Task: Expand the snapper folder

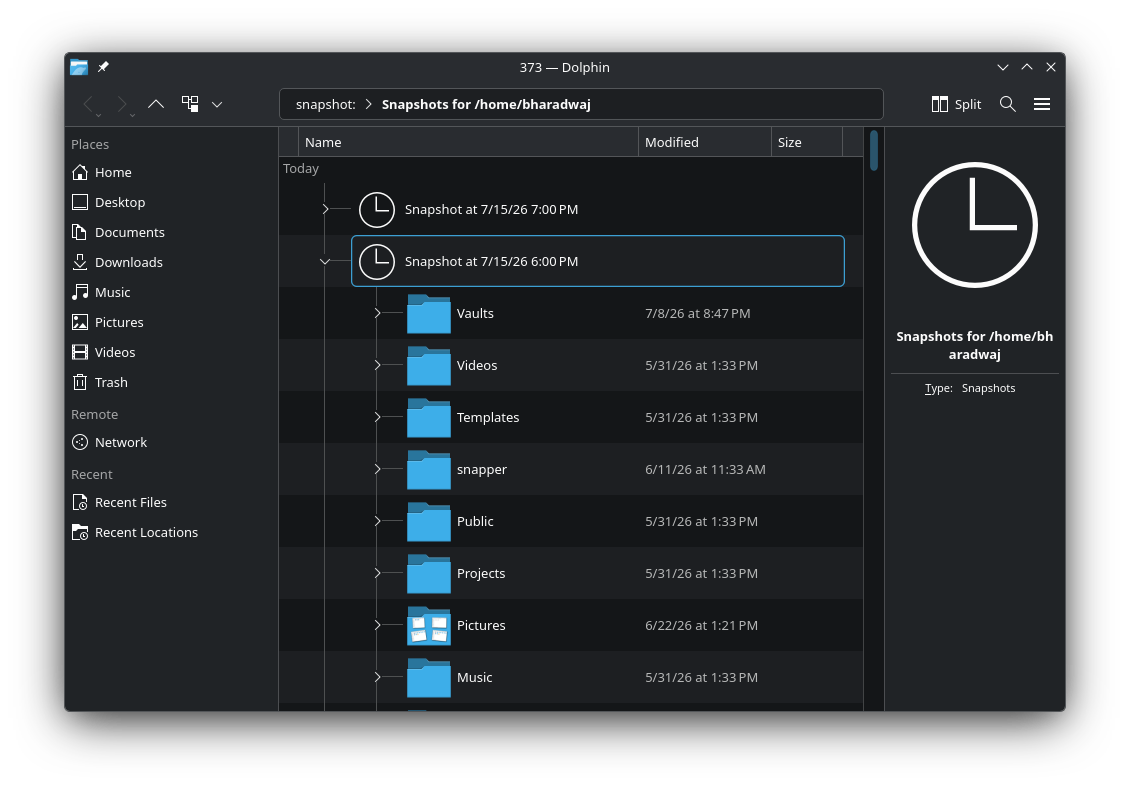Action: tap(377, 469)
